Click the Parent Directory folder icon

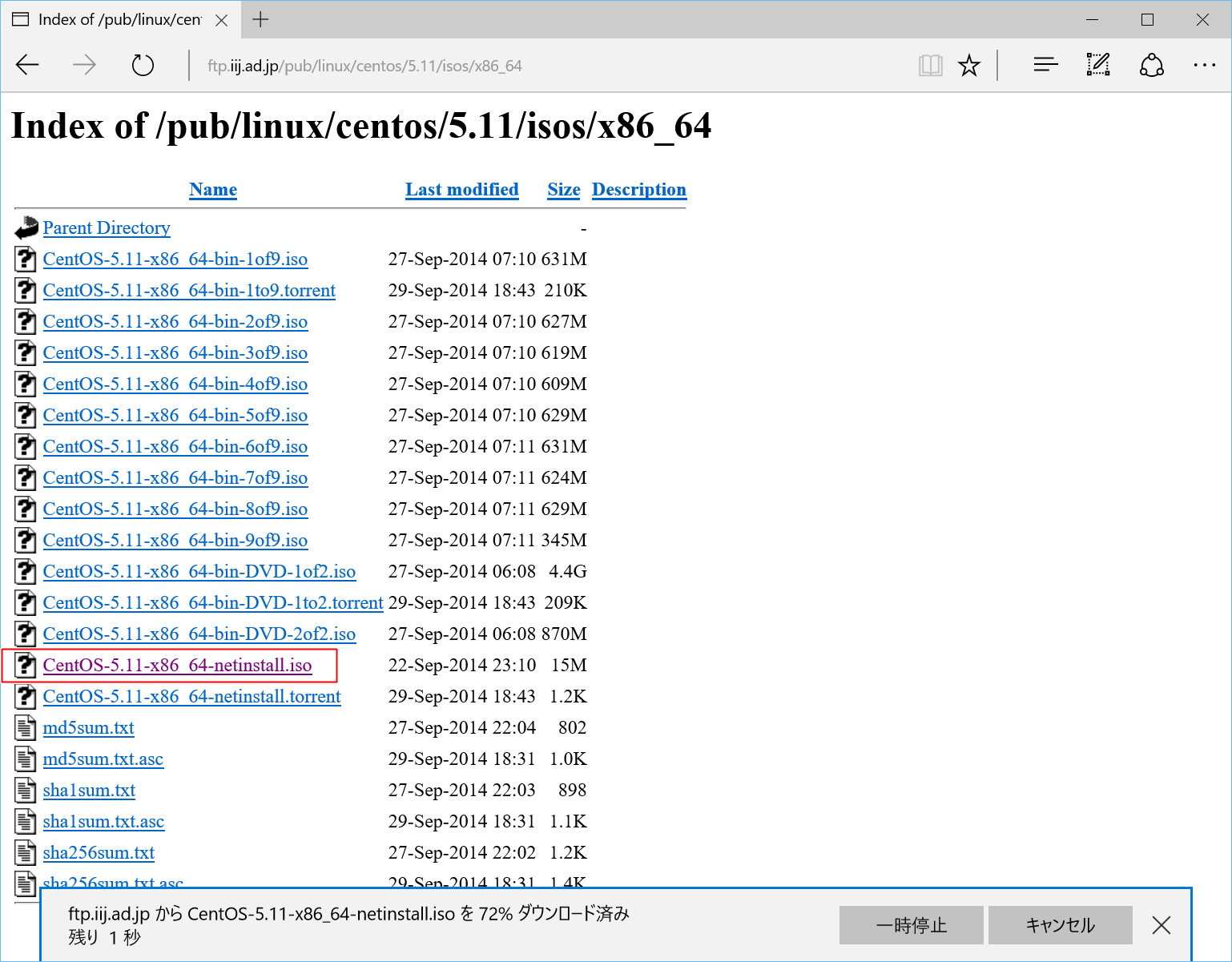tap(26, 228)
